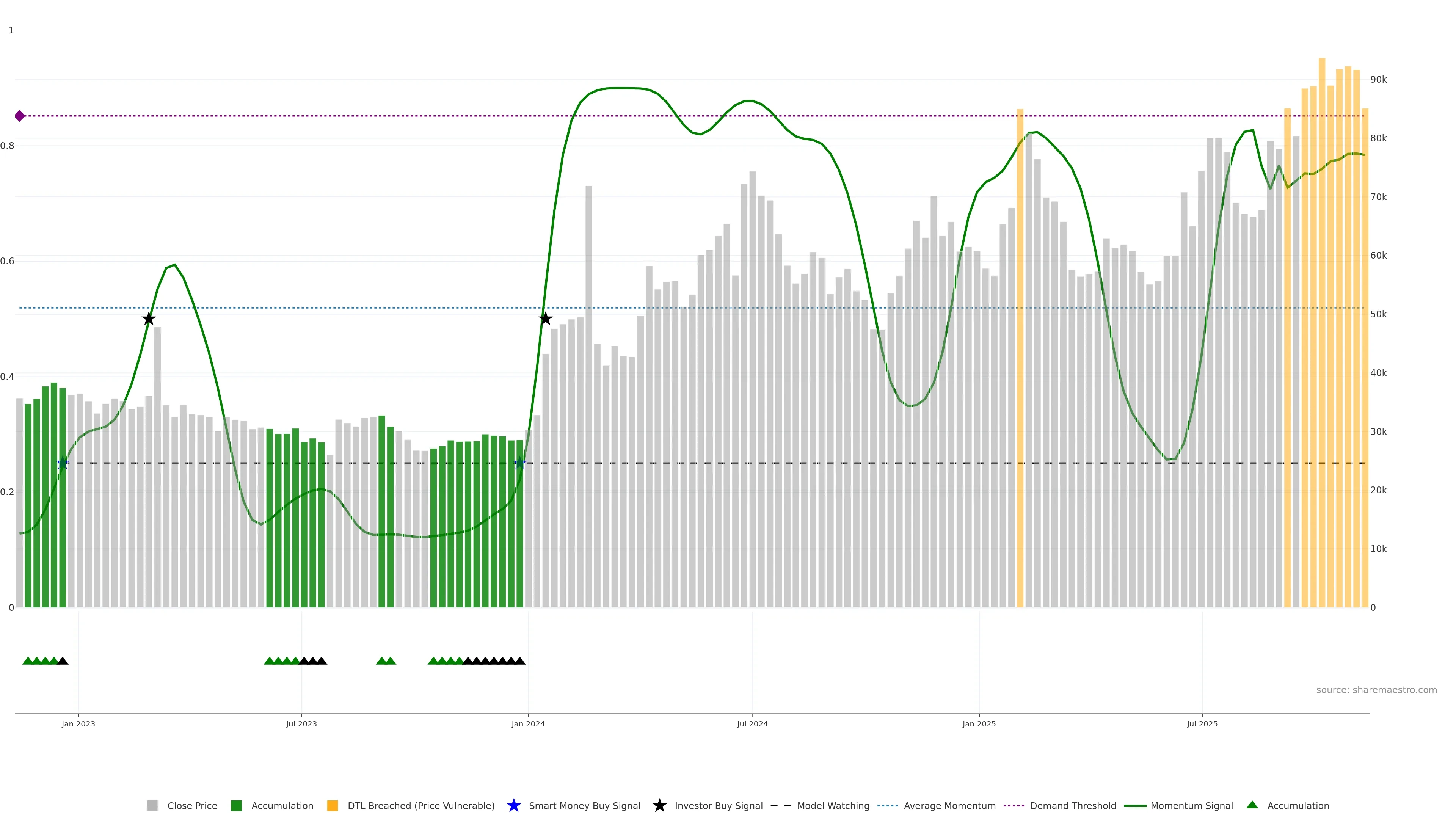The image size is (1456, 819).
Task: Toggle the Momentum Signal legend entry
Action: (x=1191, y=805)
